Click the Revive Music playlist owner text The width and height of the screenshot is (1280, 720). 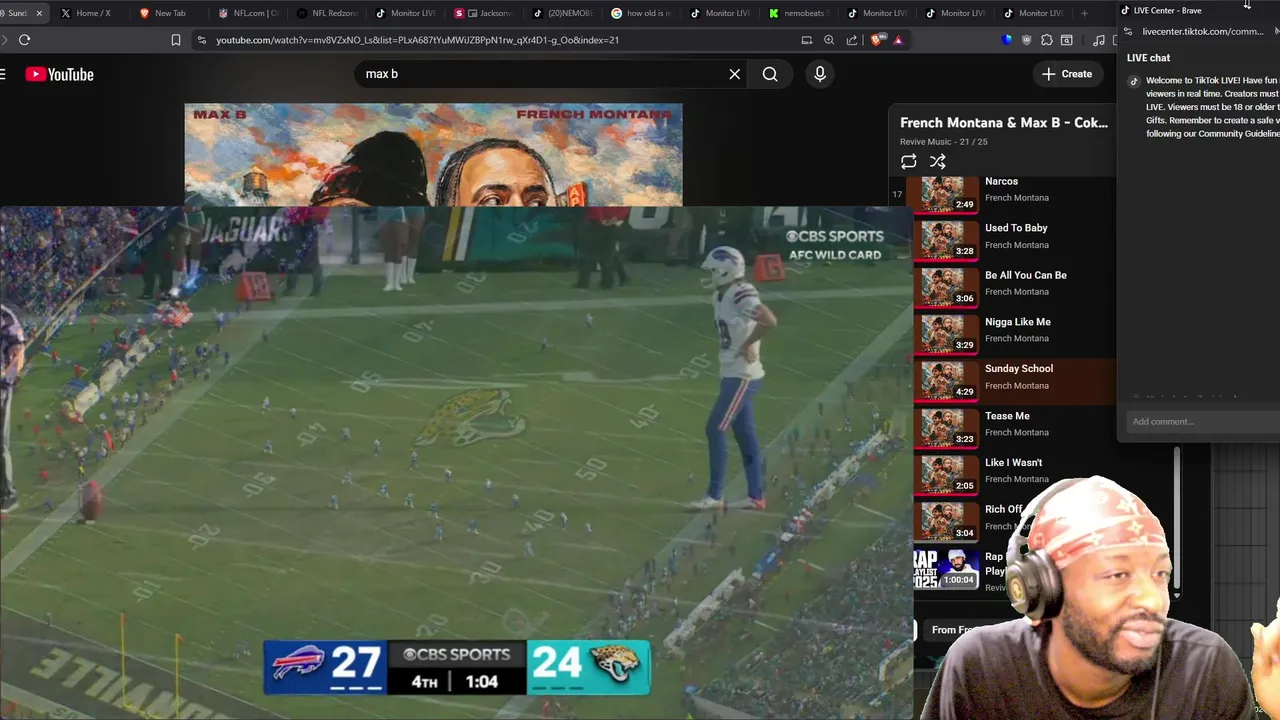click(x=925, y=142)
